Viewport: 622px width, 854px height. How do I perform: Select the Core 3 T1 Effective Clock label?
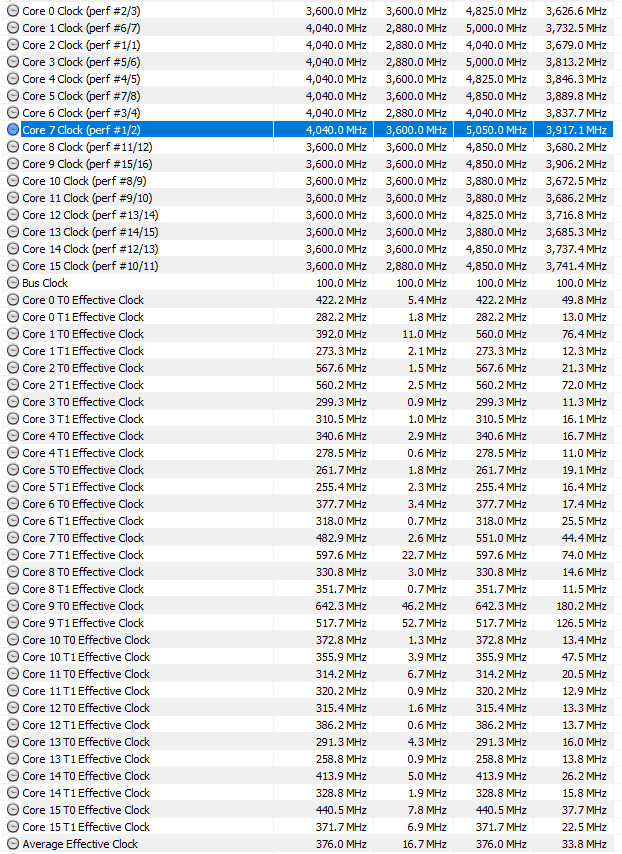pyautogui.click(x=83, y=419)
